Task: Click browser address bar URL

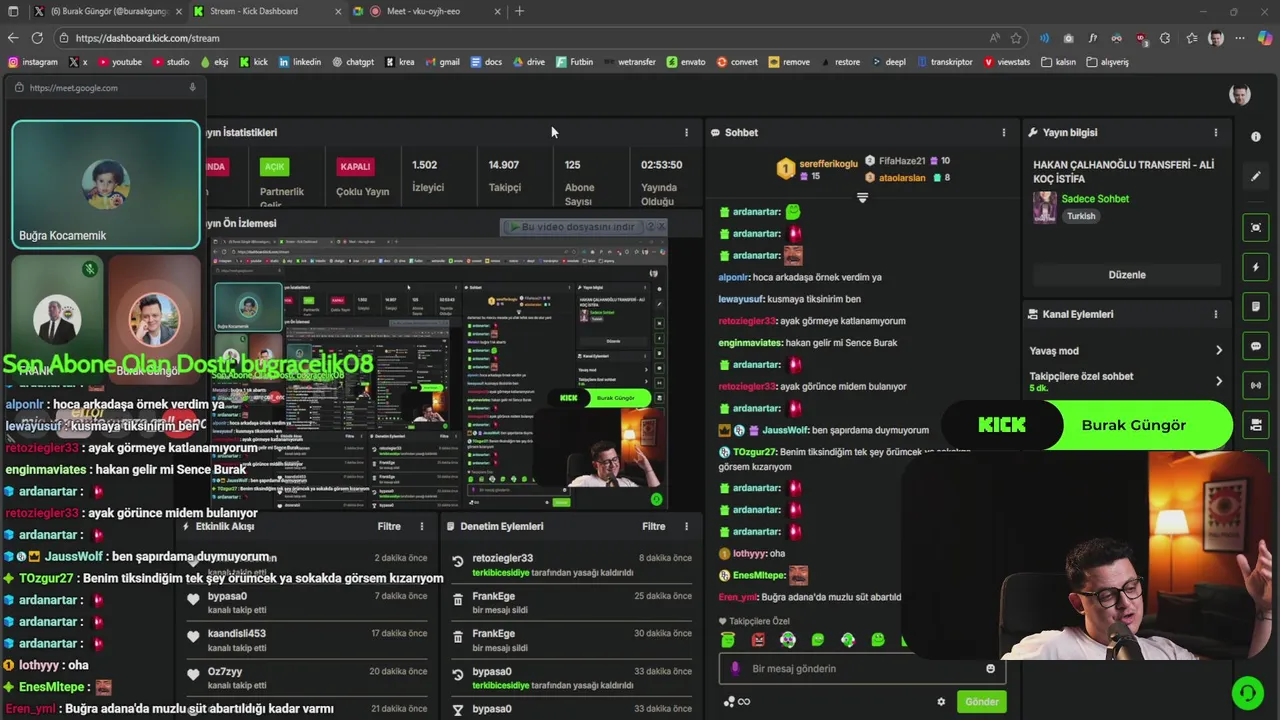Action: click(147, 38)
